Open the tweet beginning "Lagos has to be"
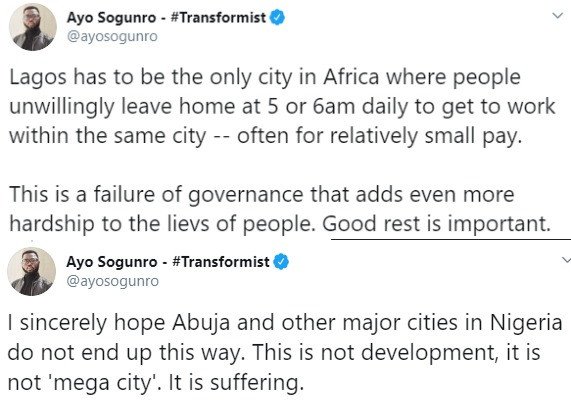The width and height of the screenshot is (571, 401). click(282, 107)
